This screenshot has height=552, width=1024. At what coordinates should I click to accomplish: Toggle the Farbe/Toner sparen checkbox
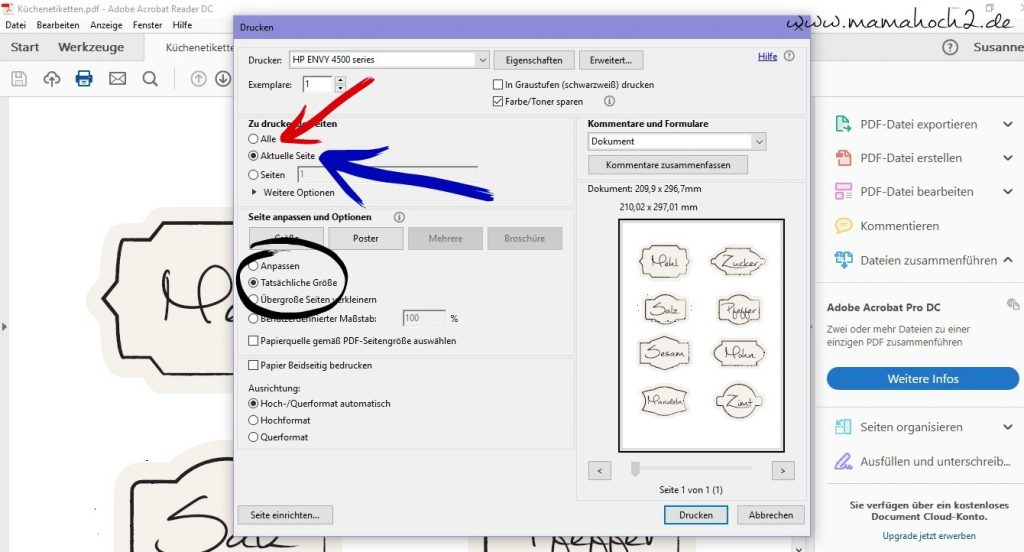click(498, 101)
